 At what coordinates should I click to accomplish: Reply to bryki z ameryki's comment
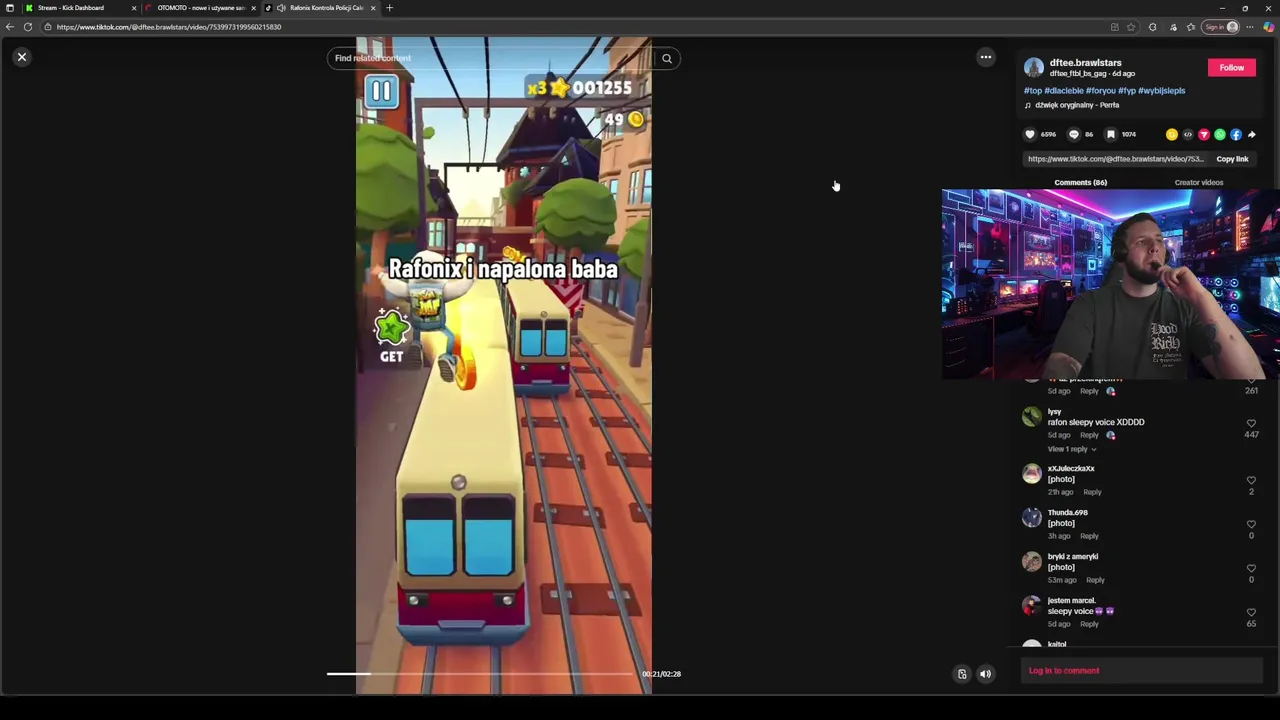[1095, 580]
